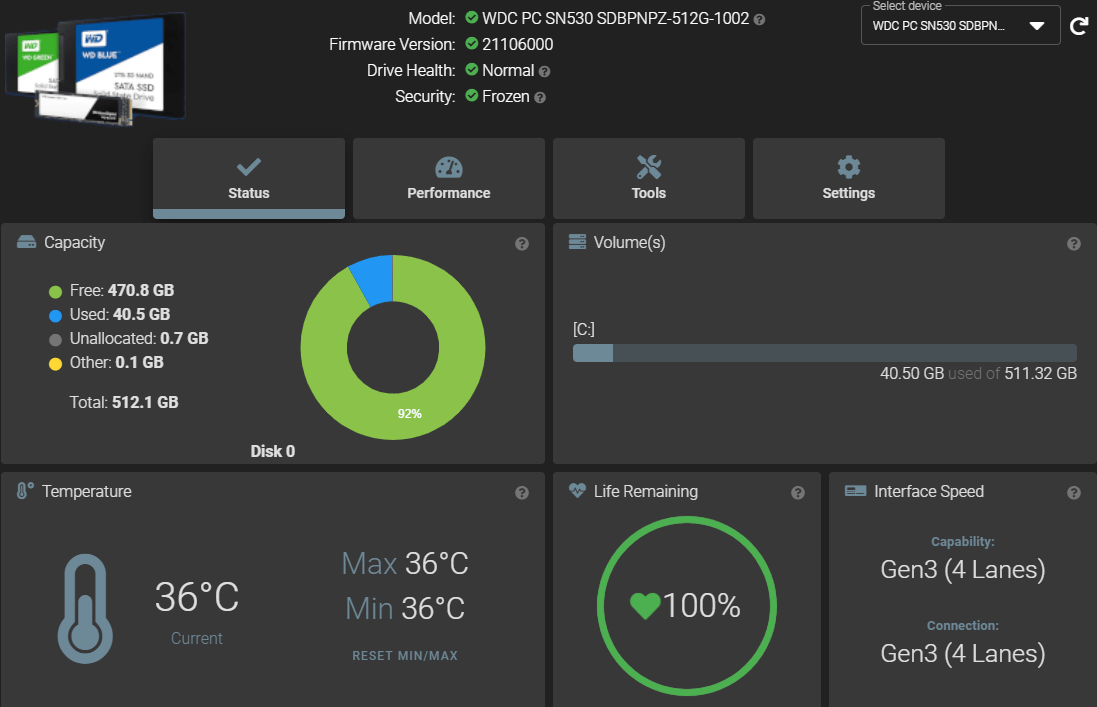Click the help icon beside Drive Health
The width and height of the screenshot is (1097, 707).
tap(544, 71)
